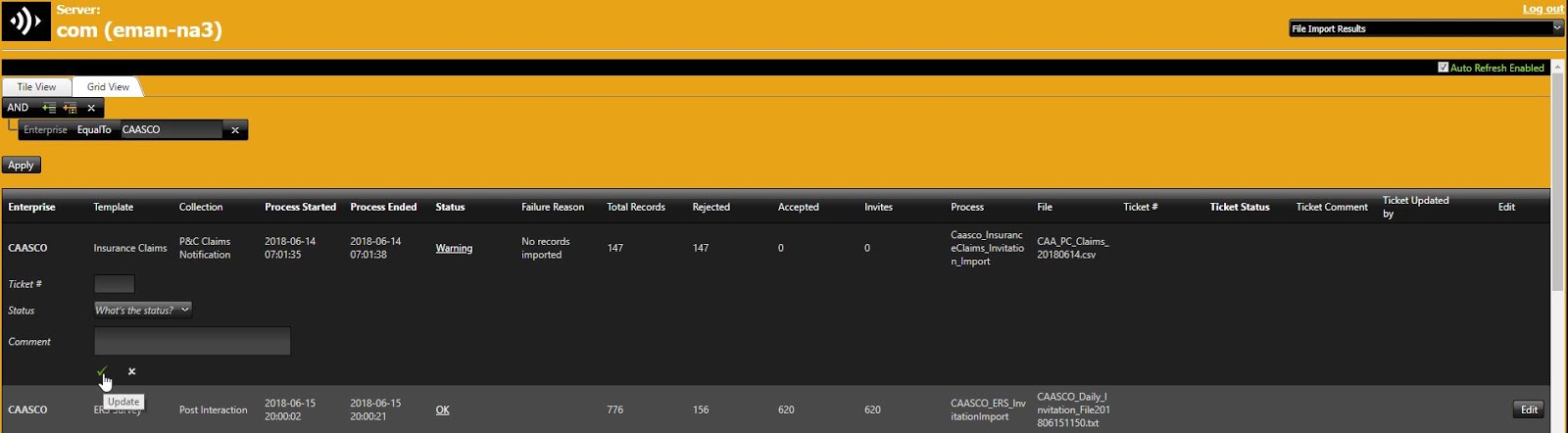Open the Warning status link
1568x433 pixels.
(454, 248)
